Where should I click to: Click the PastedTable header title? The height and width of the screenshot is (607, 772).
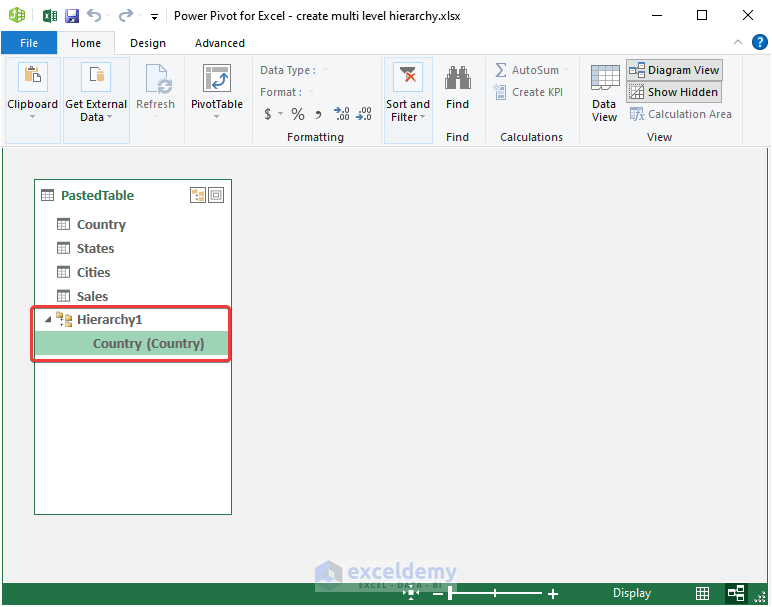pyautogui.click(x=97, y=195)
